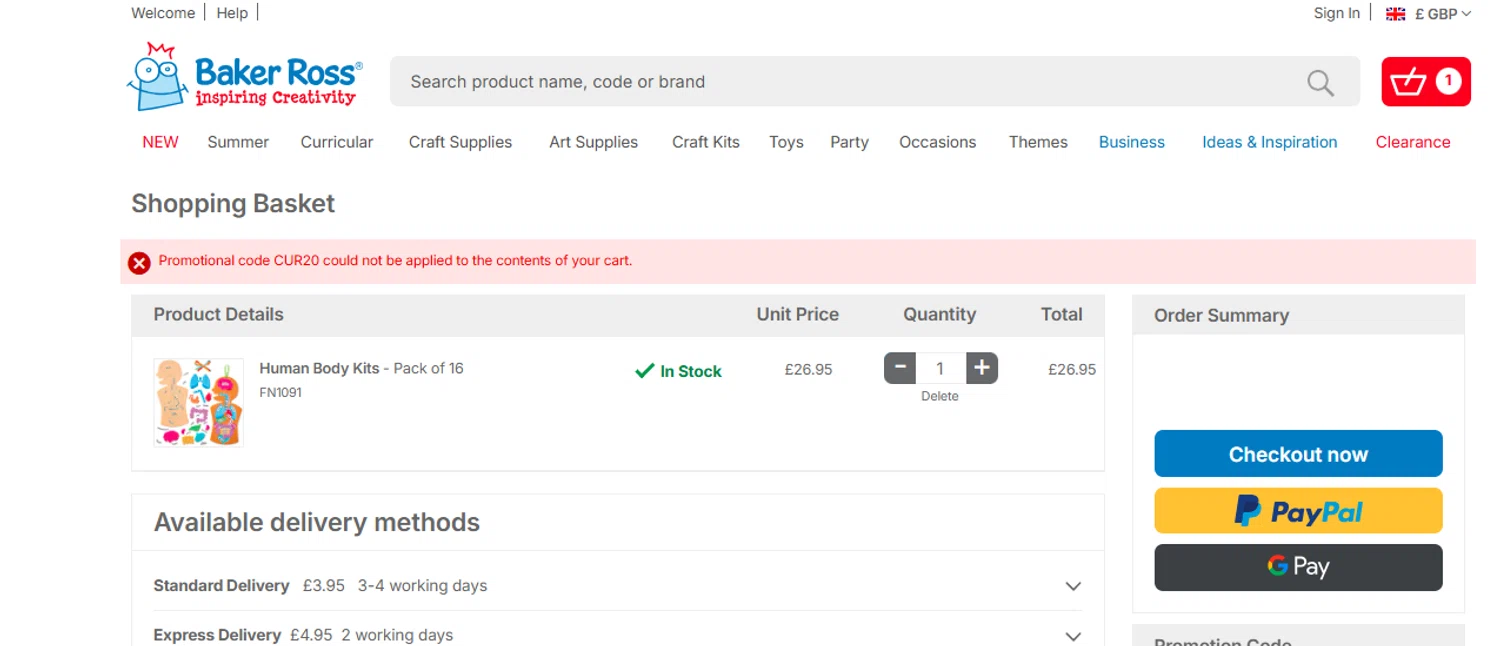This screenshot has height=646, width=1500.
Task: Open the Human Body Kits thumbnail
Action: pos(198,402)
